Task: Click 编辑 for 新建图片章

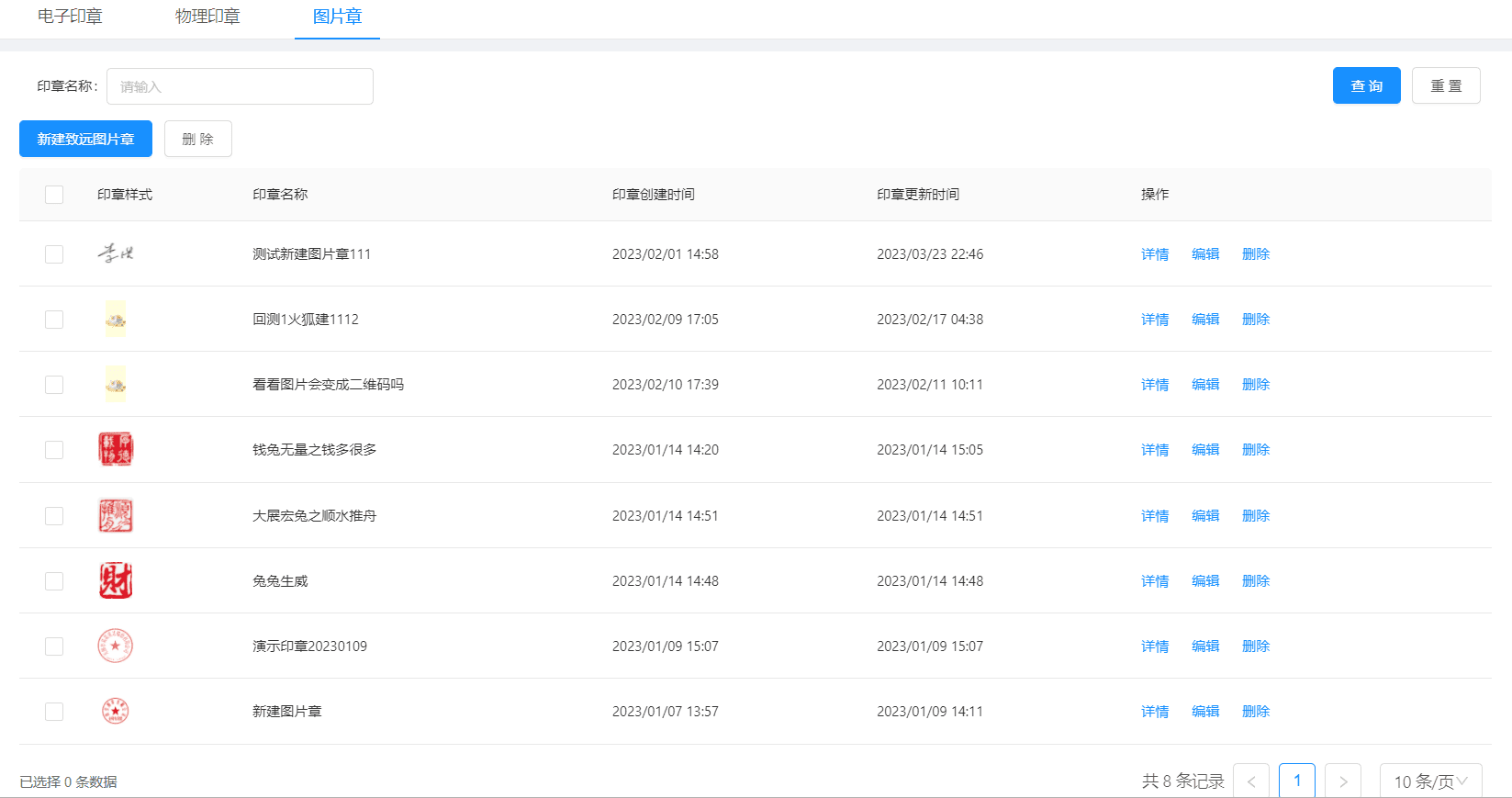Action: point(1205,712)
